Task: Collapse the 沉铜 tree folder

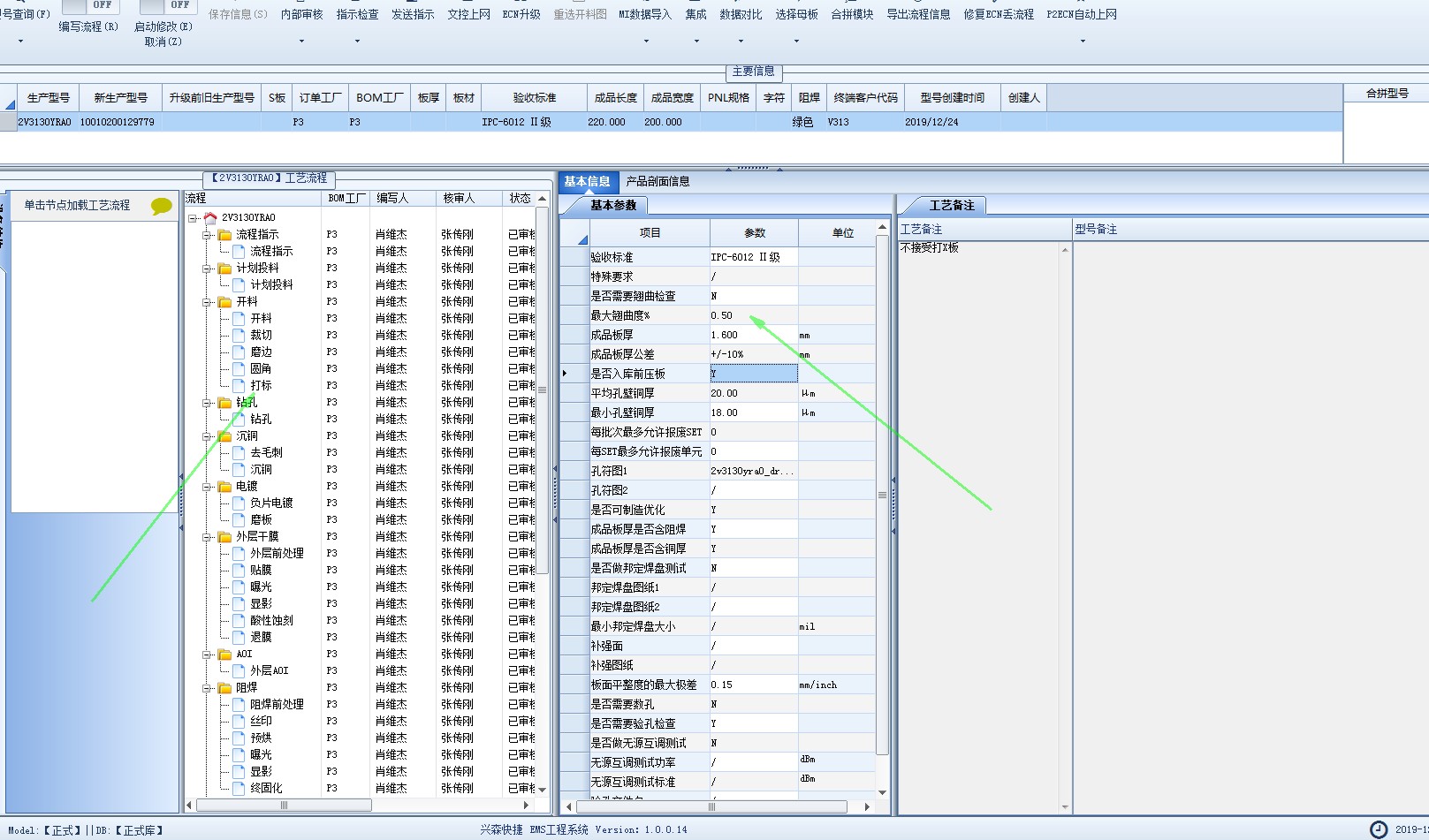Action: pos(207,435)
